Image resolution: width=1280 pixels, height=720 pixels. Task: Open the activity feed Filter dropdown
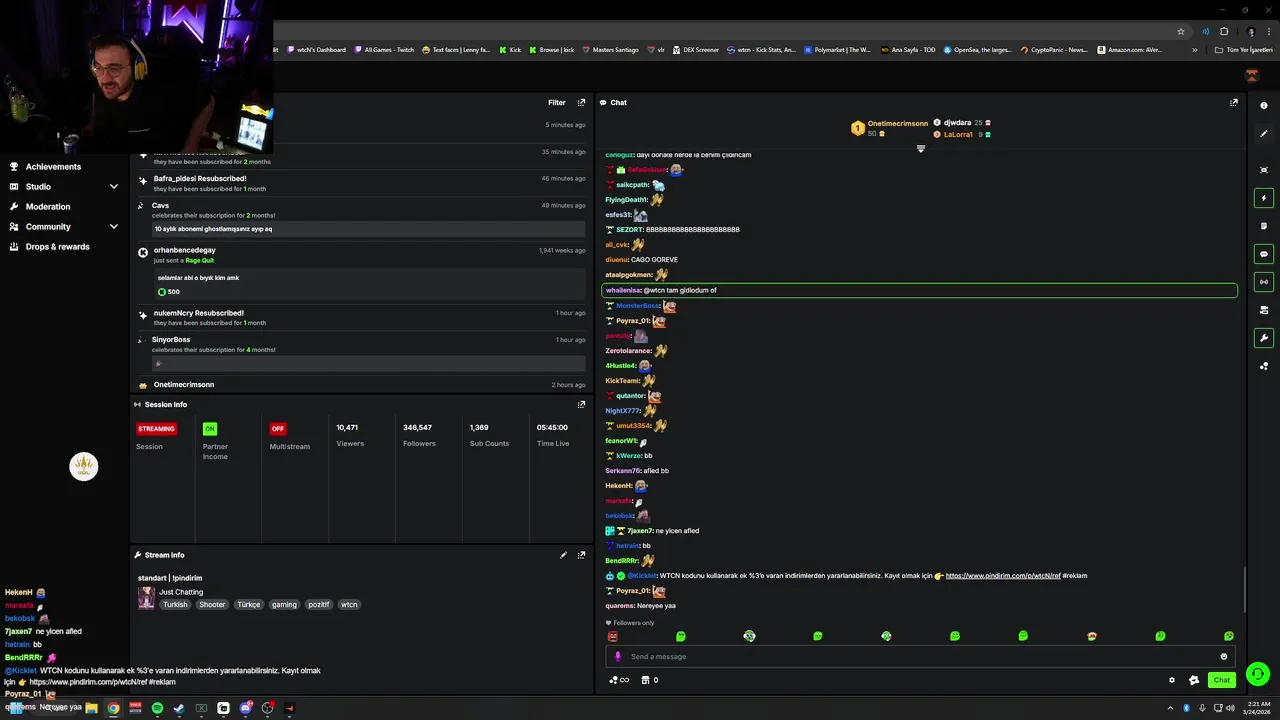click(x=557, y=102)
